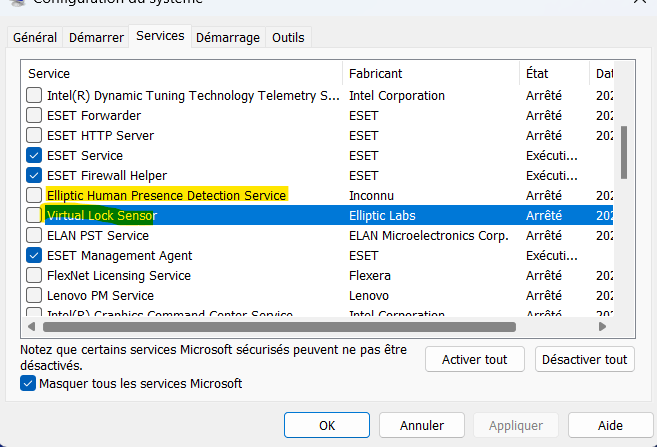Check the Virtual Lock Sensor box

(x=34, y=215)
